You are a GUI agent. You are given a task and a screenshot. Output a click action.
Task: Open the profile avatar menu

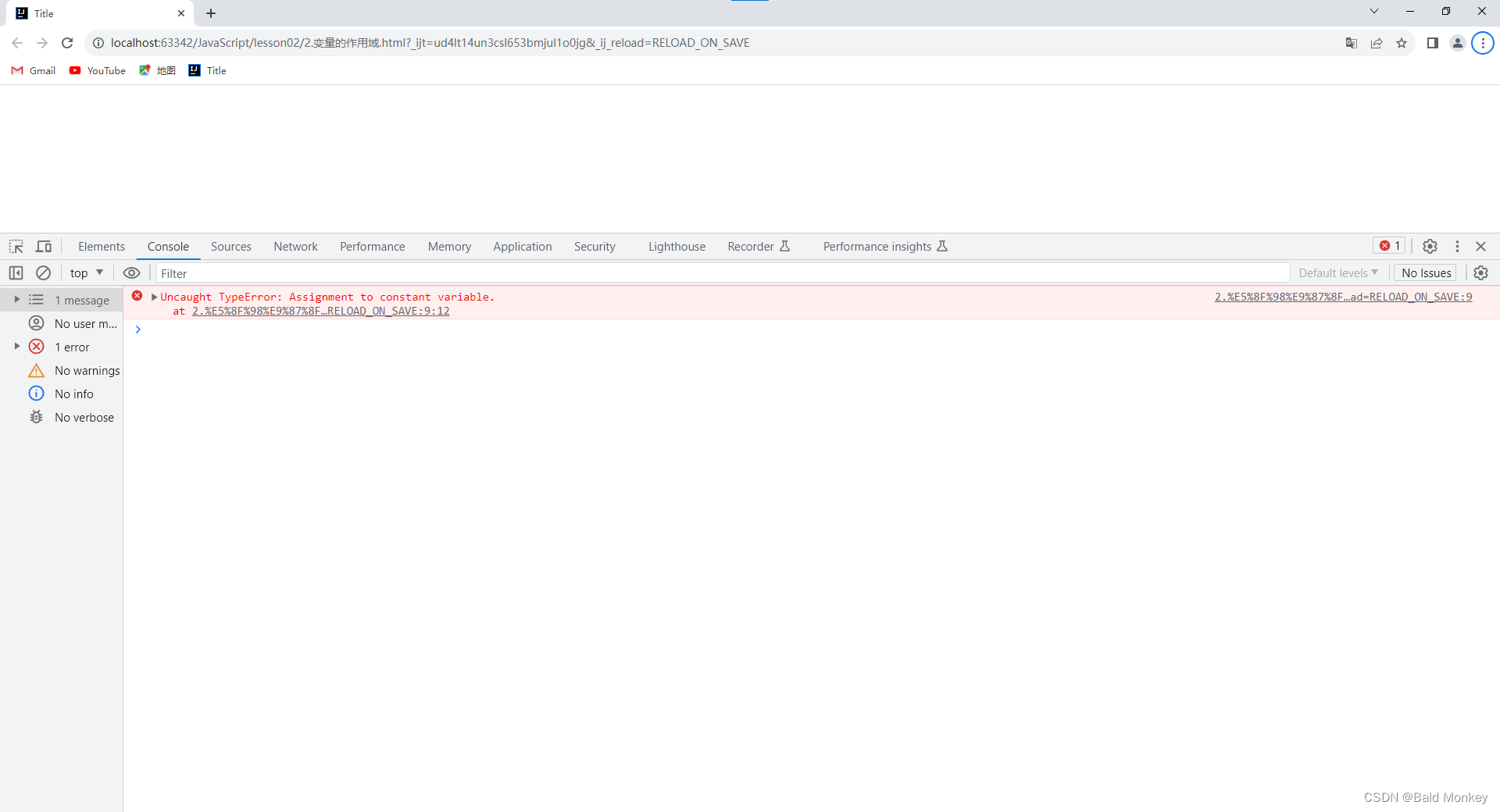point(1458,43)
